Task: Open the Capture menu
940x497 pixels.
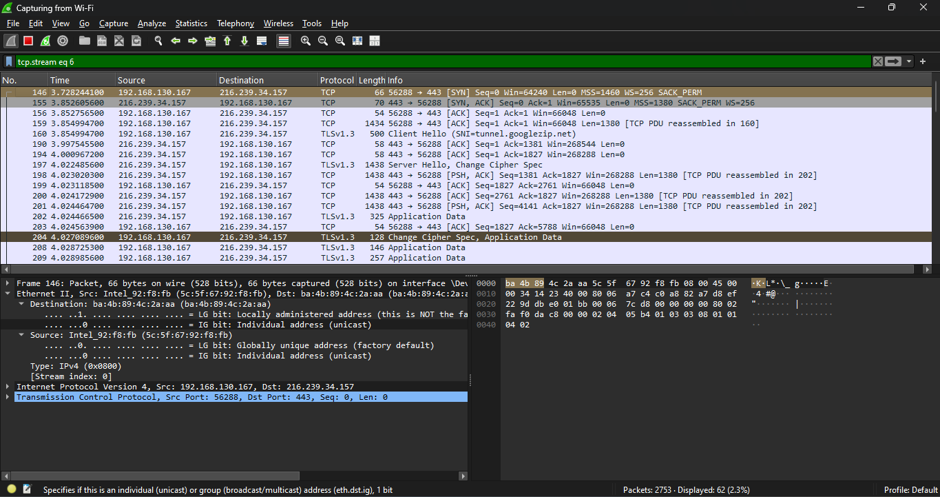Action: pos(113,23)
